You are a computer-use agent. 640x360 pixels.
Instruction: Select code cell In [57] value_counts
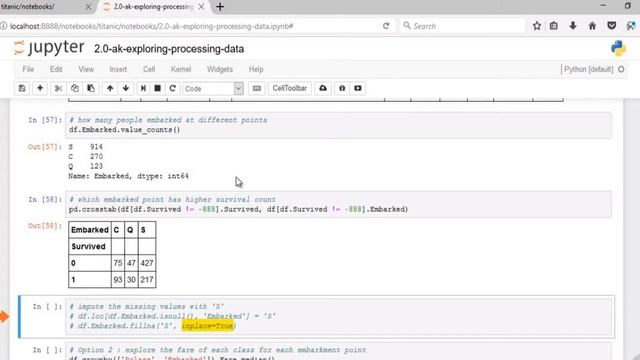pyautogui.click(x=338, y=125)
